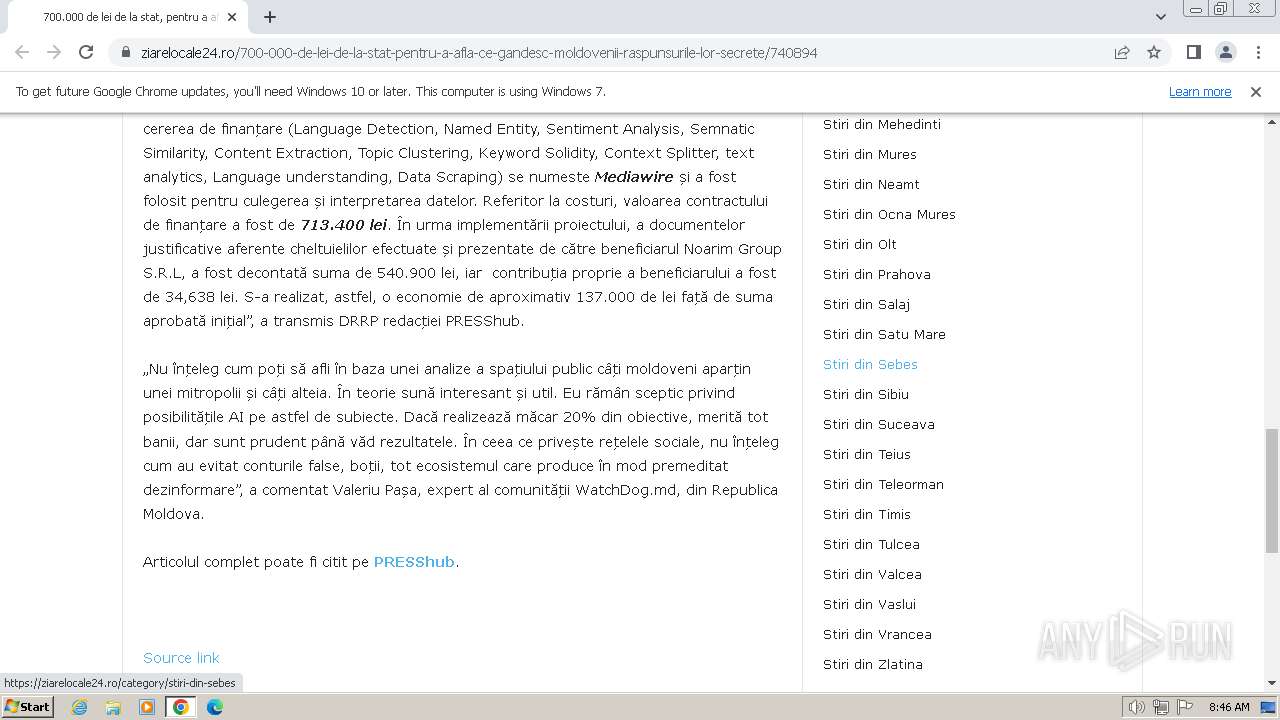Screen dimensions: 1280x720
Task: Open the Chrome profile menu
Action: tap(1226, 53)
